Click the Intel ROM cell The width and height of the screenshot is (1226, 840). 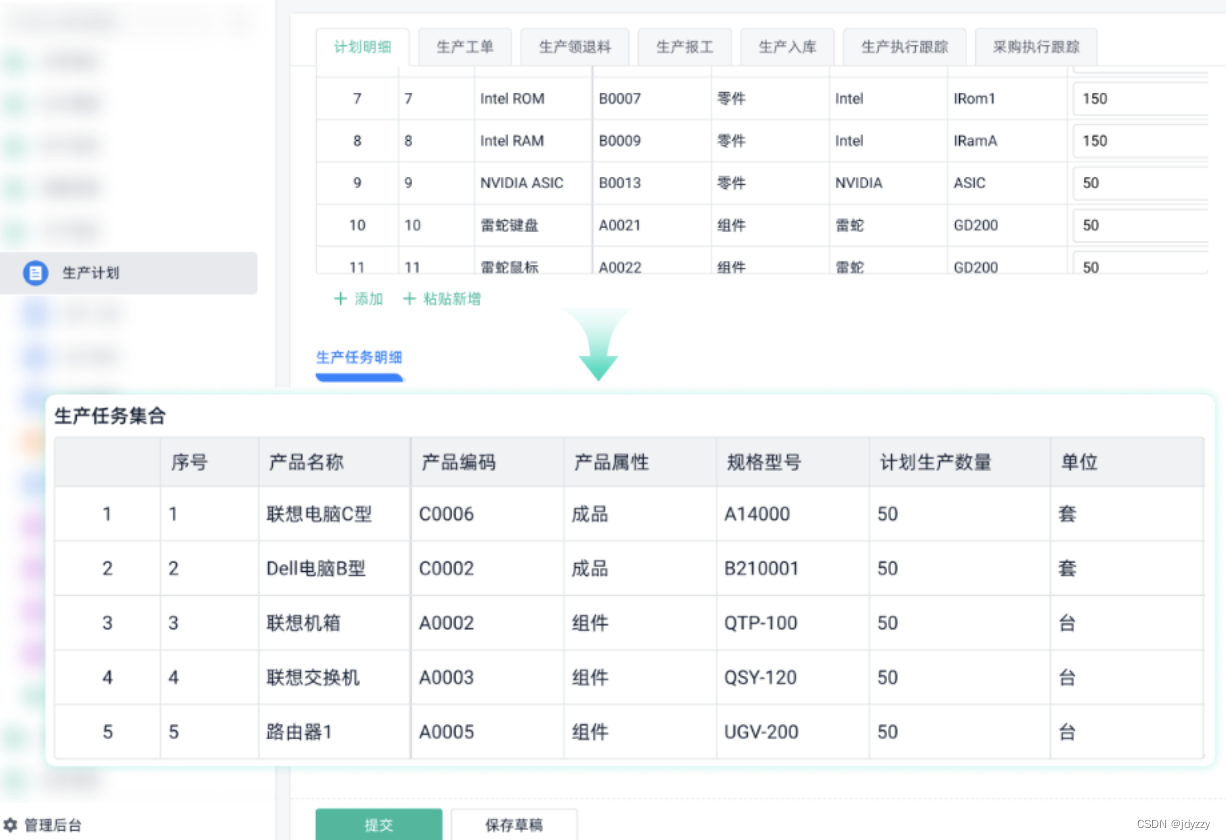point(533,99)
